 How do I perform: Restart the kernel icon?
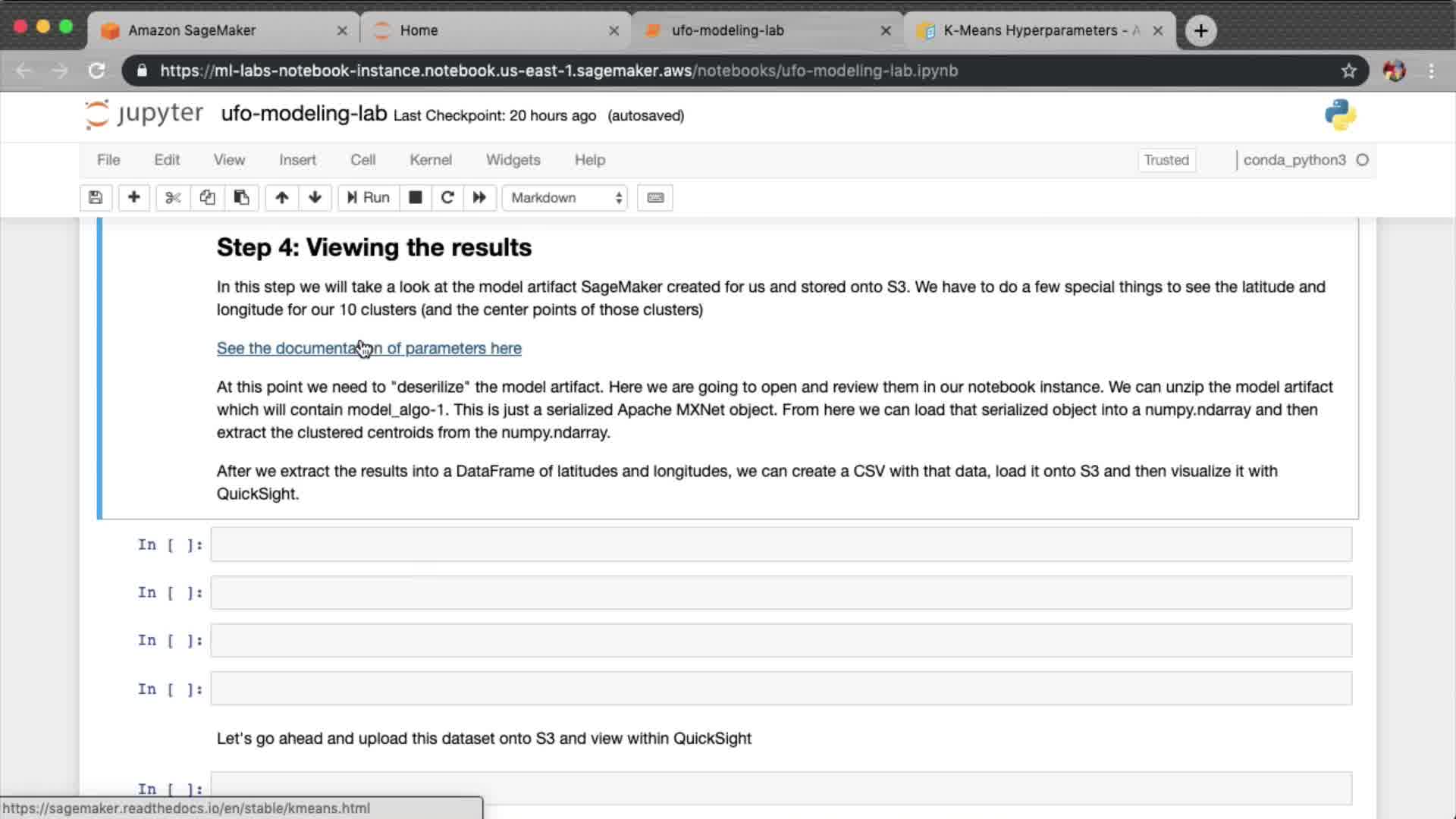447,198
